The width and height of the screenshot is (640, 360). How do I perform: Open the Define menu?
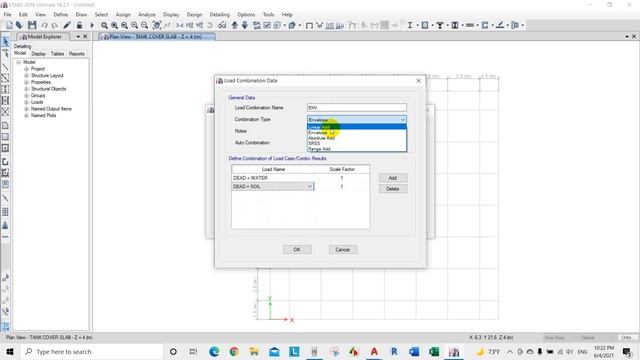pos(61,14)
